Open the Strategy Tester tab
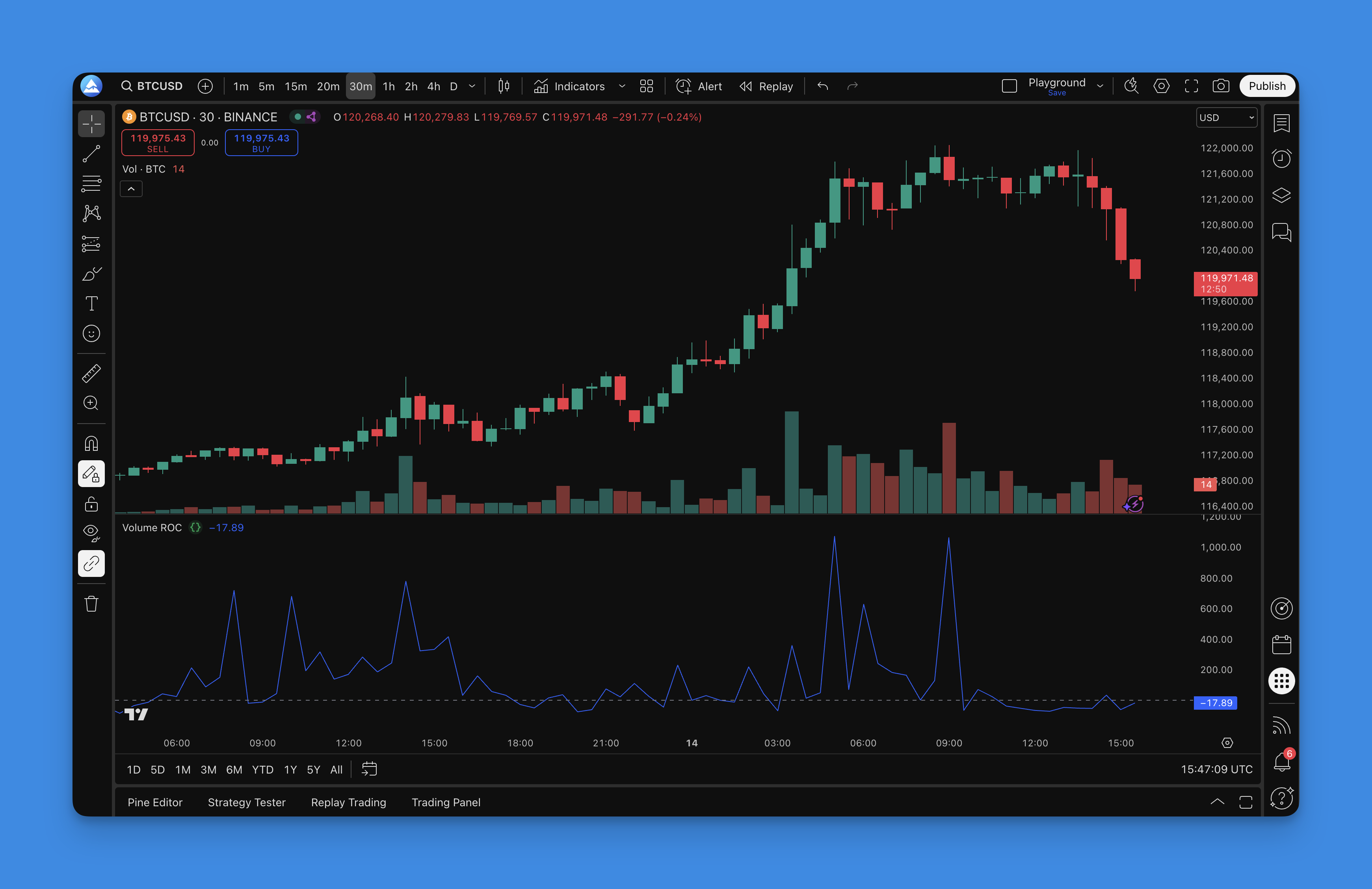1372x889 pixels. tap(246, 802)
